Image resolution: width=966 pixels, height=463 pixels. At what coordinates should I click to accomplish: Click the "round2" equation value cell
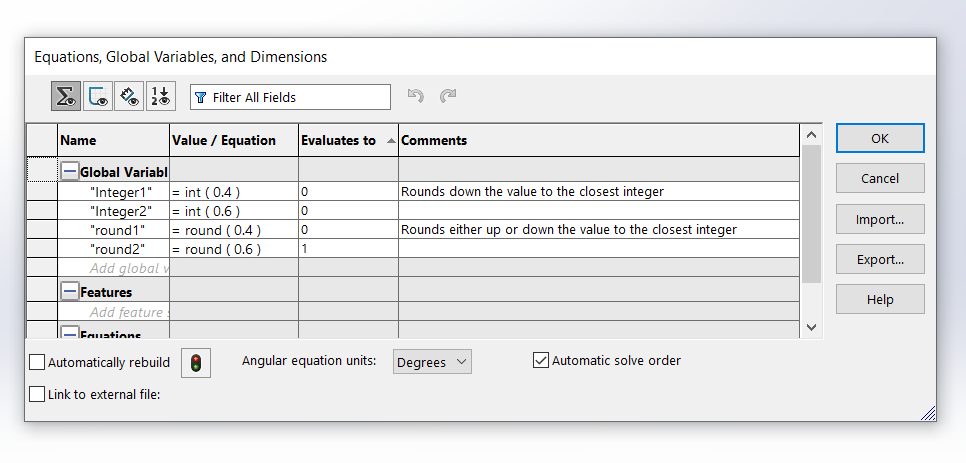(233, 249)
